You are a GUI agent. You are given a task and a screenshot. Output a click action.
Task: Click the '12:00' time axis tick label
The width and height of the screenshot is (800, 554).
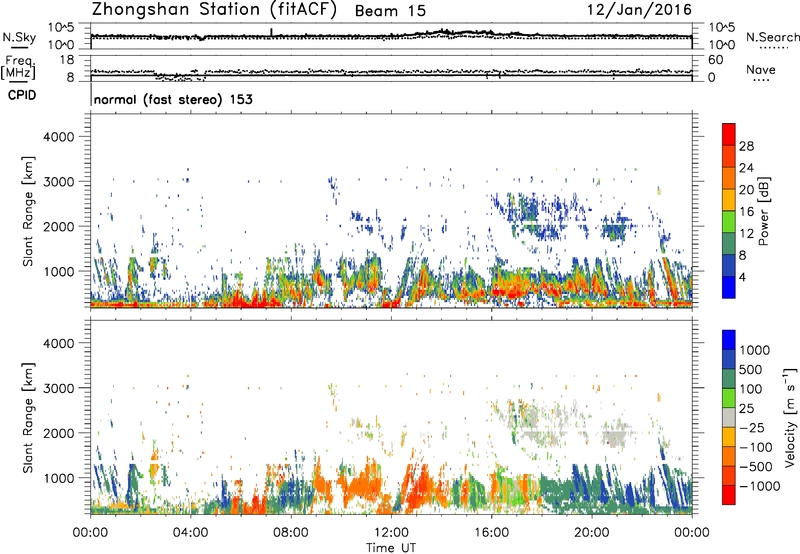tap(391, 533)
